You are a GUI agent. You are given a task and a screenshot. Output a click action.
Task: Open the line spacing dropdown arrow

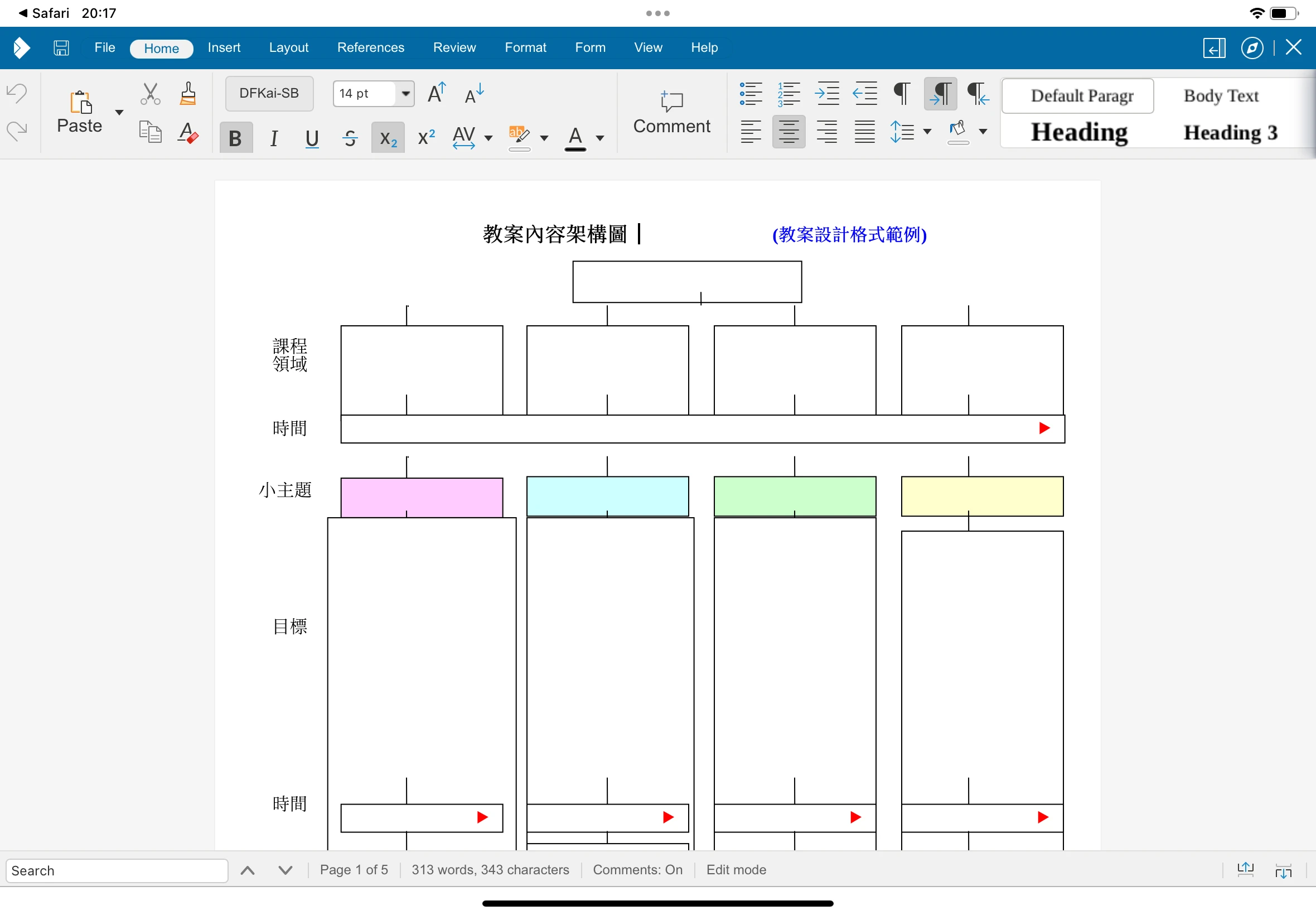point(927,132)
